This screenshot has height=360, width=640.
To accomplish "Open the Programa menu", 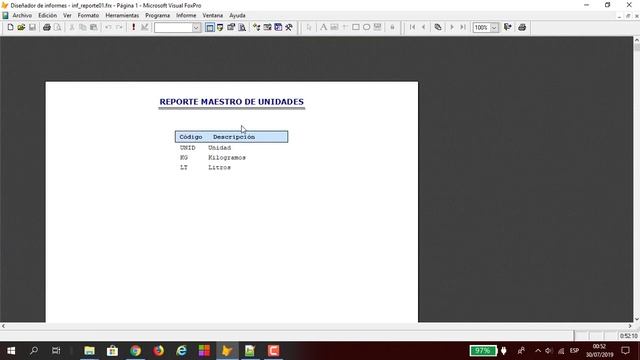I will 158,16.
